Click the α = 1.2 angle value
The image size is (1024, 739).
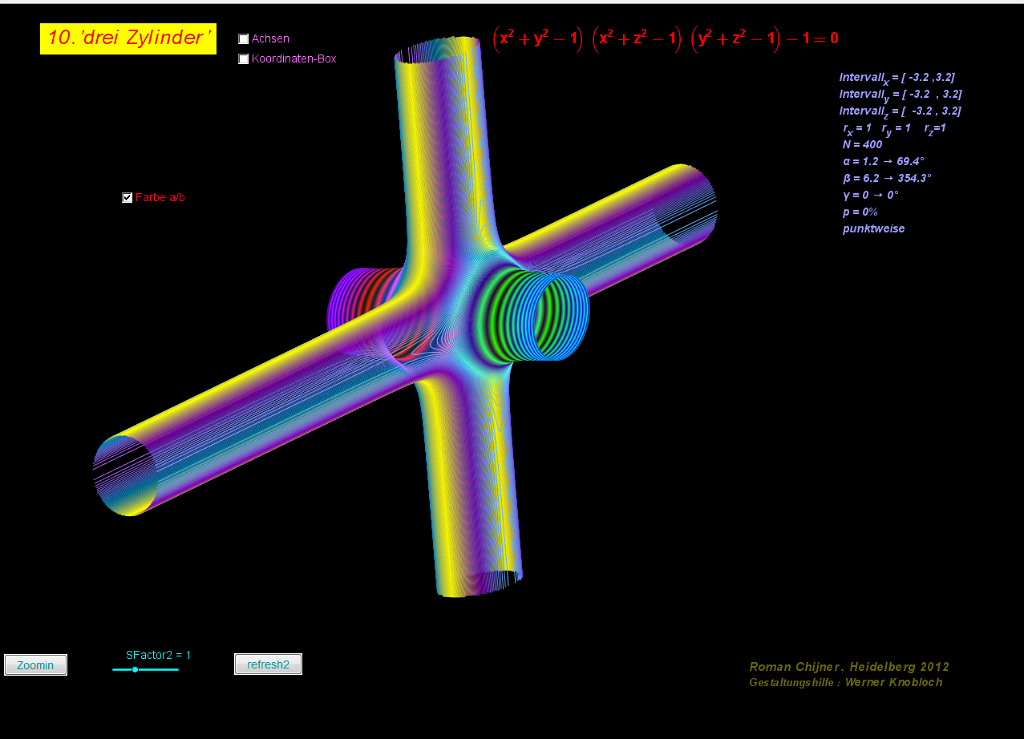coord(883,161)
